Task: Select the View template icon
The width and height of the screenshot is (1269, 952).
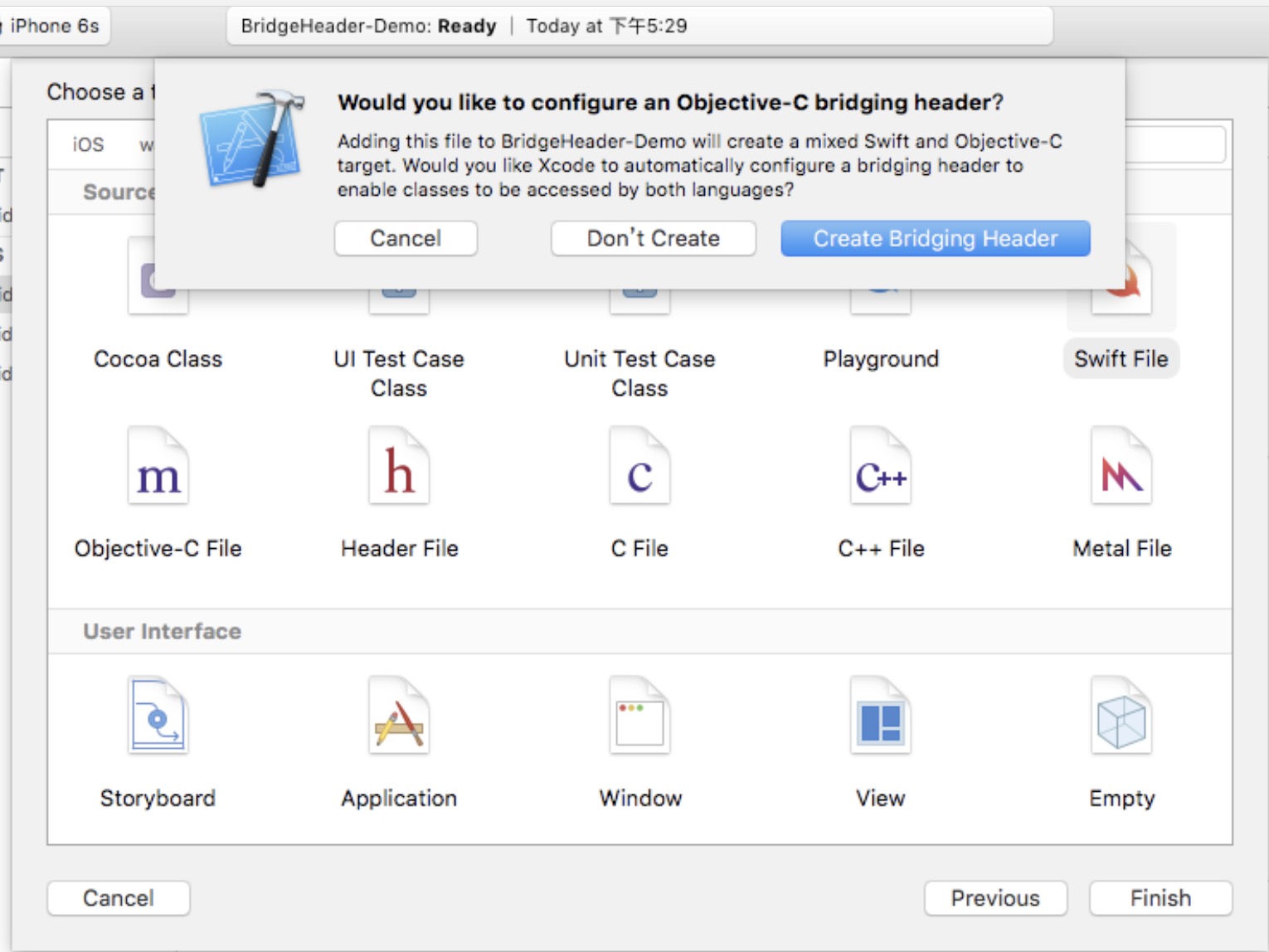Action: tap(881, 715)
